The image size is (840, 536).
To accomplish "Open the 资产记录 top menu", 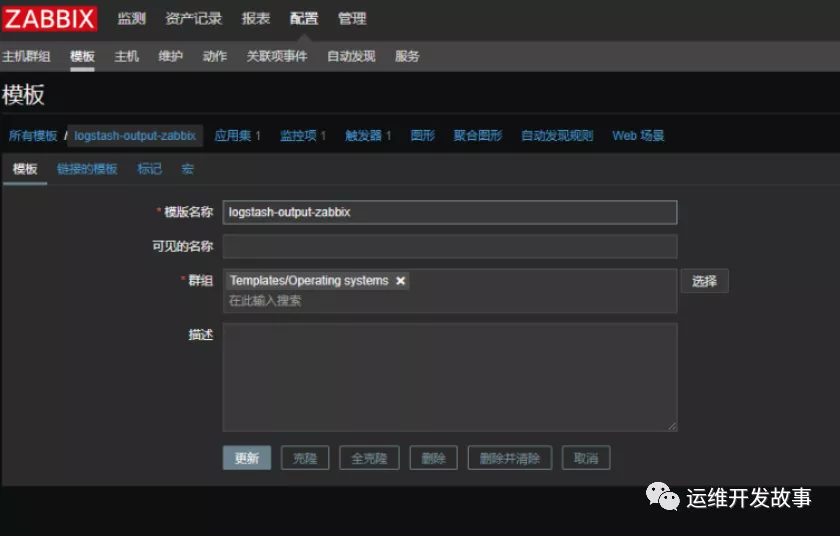I will (193, 18).
